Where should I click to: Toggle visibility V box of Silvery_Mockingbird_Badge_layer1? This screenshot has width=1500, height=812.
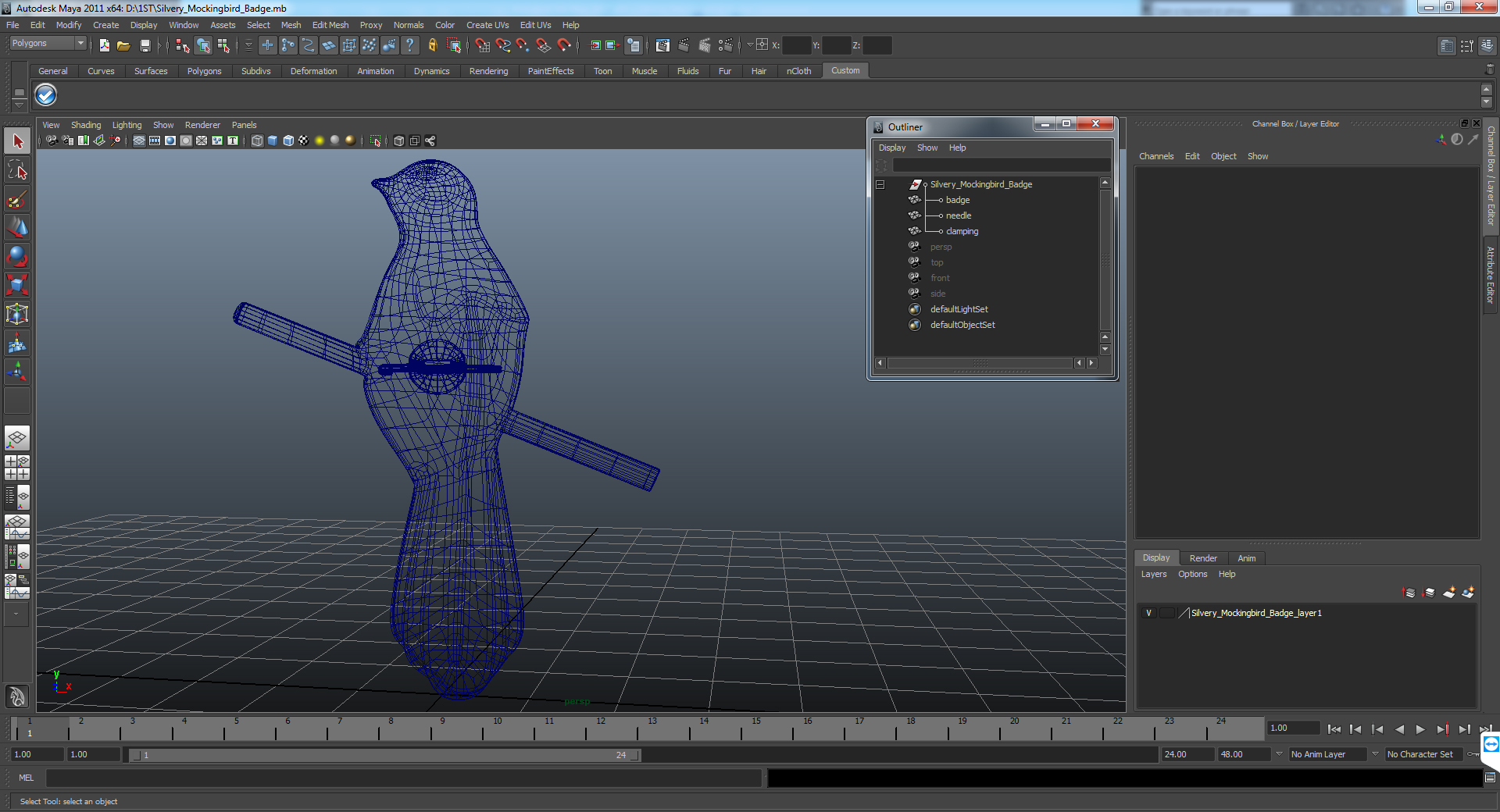[x=1148, y=613]
